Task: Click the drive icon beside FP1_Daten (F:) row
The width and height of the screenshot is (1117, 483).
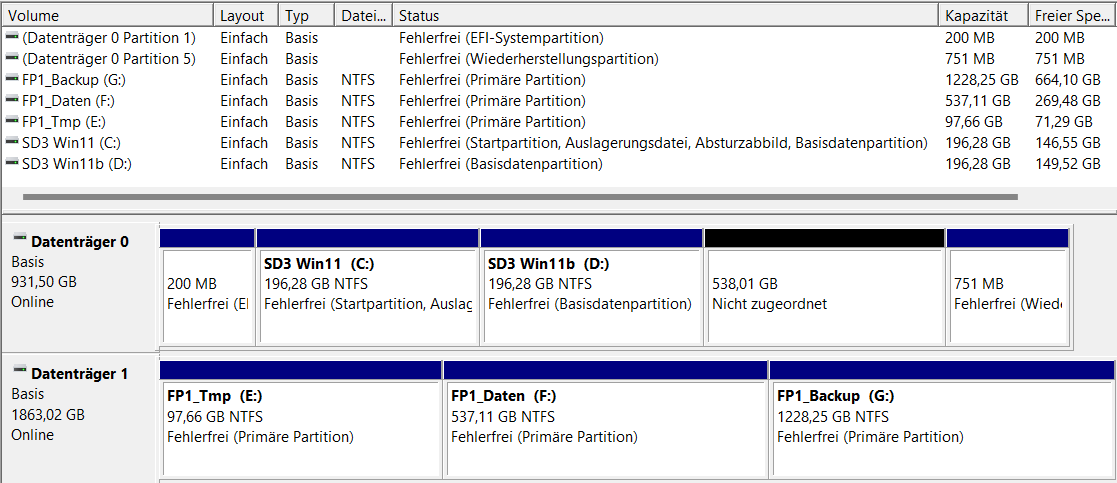Action: 11,101
